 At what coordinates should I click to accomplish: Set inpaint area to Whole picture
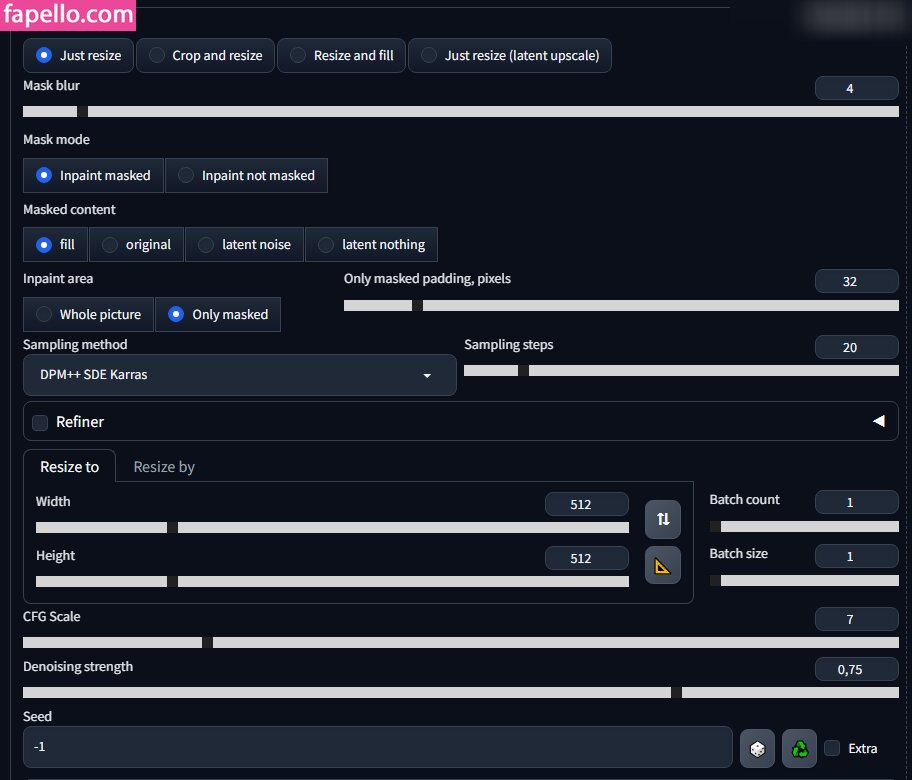click(88, 314)
